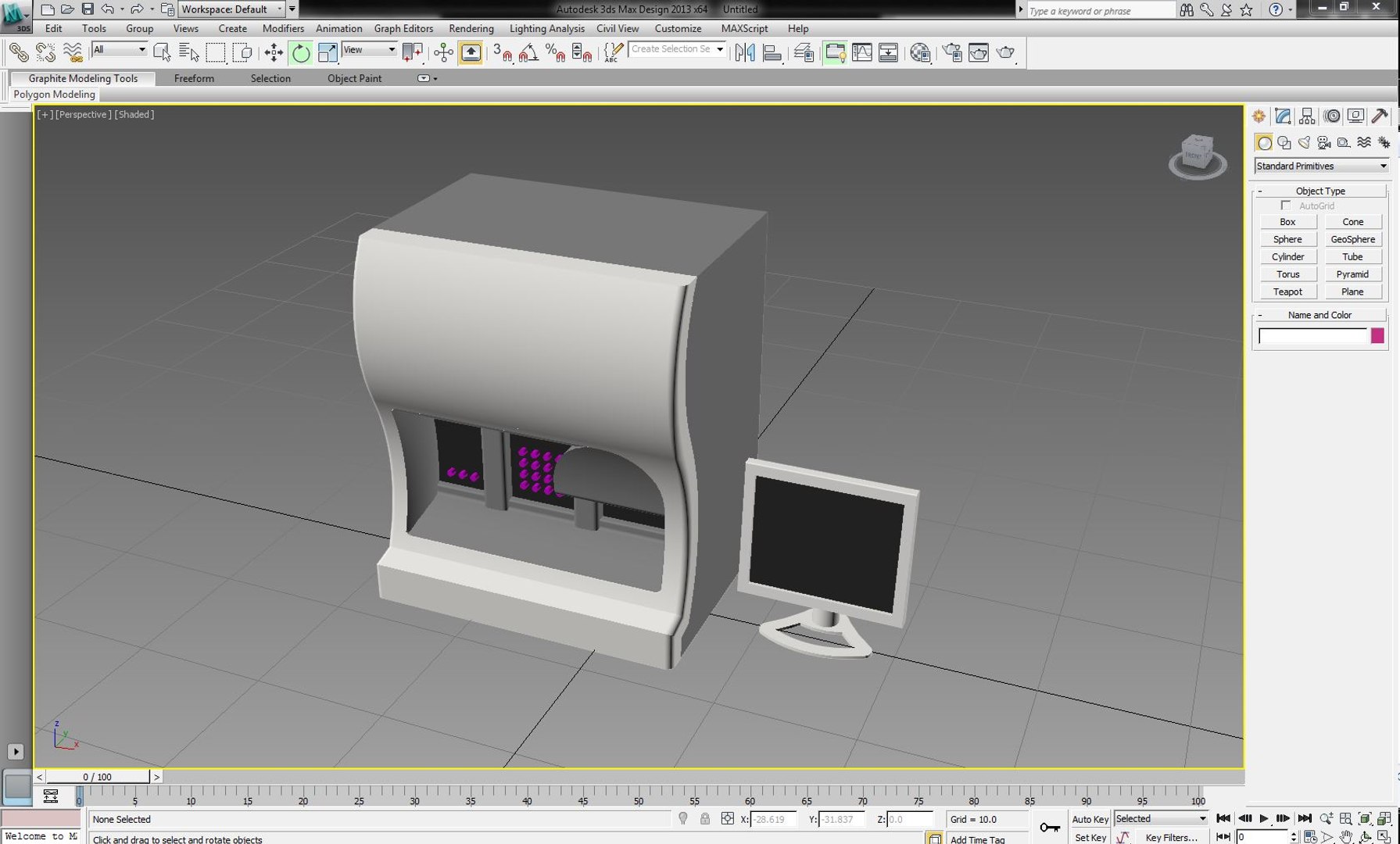This screenshot has height=844, width=1400.
Task: Click the GeoSphere button
Action: tap(1352, 239)
